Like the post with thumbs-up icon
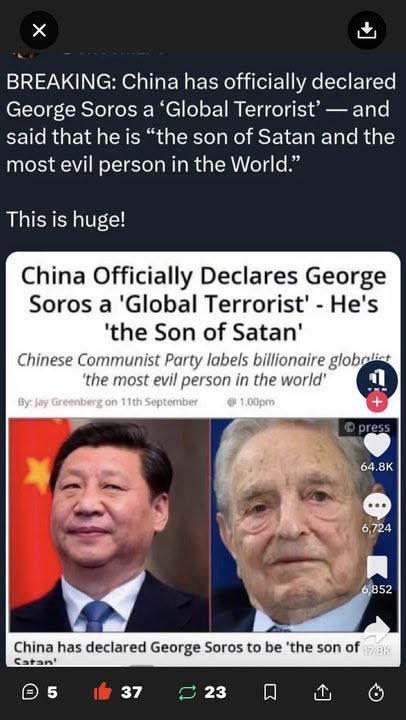Viewport: 406px width, 720px height. [x=102, y=692]
